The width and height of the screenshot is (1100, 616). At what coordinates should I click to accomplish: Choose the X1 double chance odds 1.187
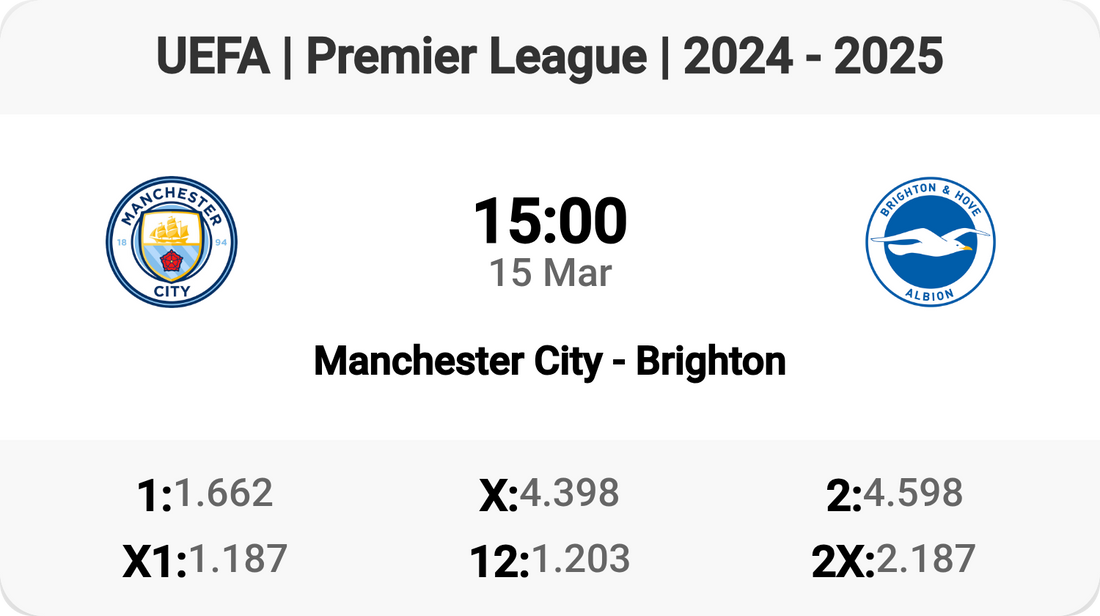(x=238, y=559)
